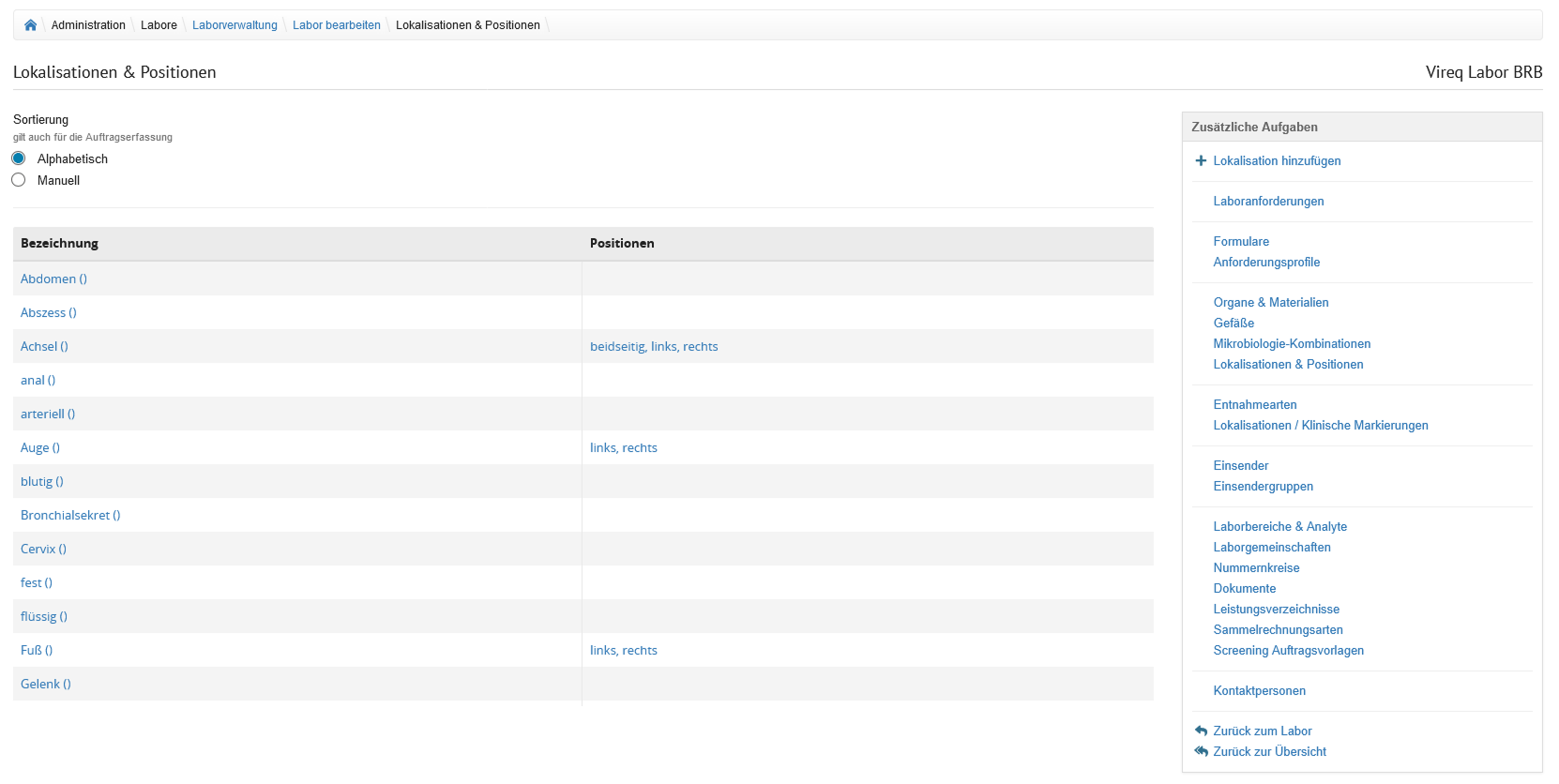Image resolution: width=1559 pixels, height=784 pixels.
Task: Open Einsendergruppen from the sidebar
Action: point(1263,486)
